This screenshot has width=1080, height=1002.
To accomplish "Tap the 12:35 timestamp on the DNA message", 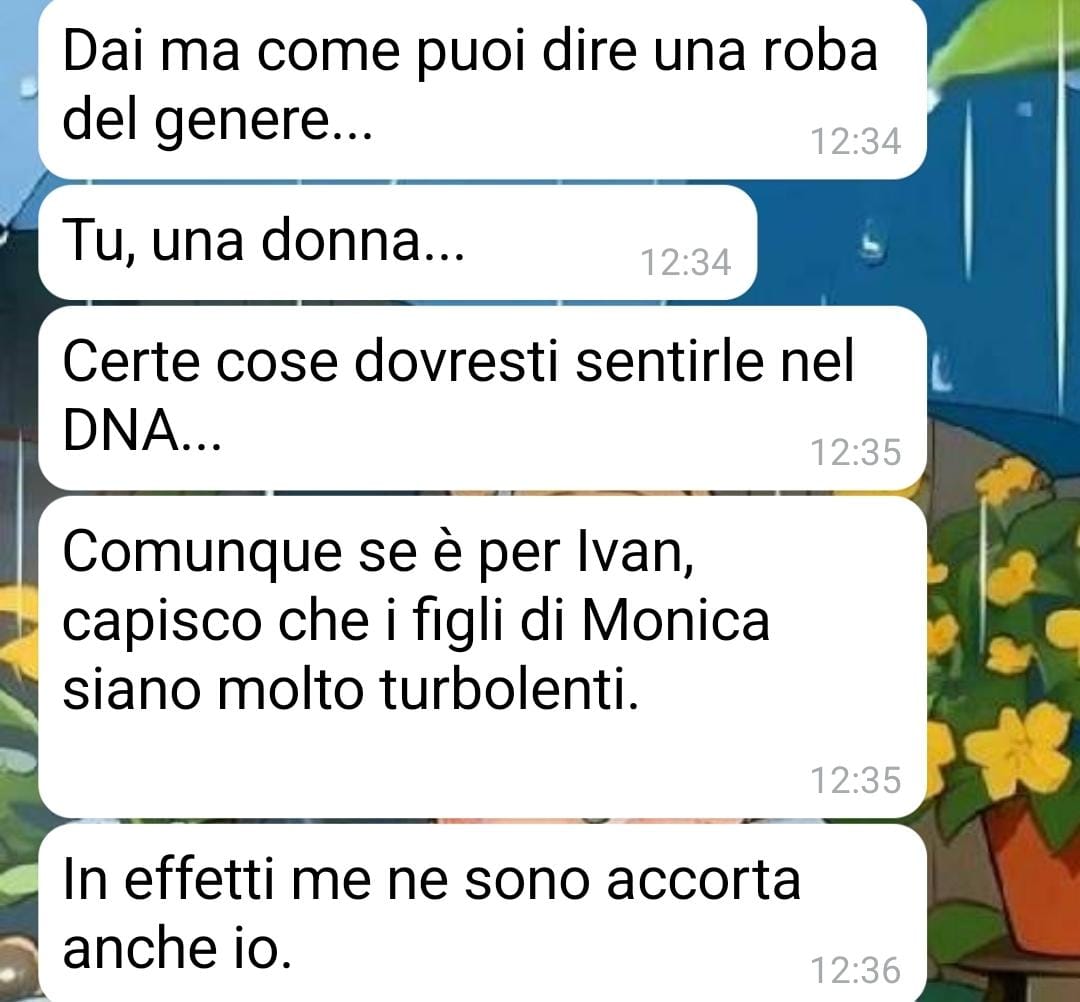I will 855,453.
